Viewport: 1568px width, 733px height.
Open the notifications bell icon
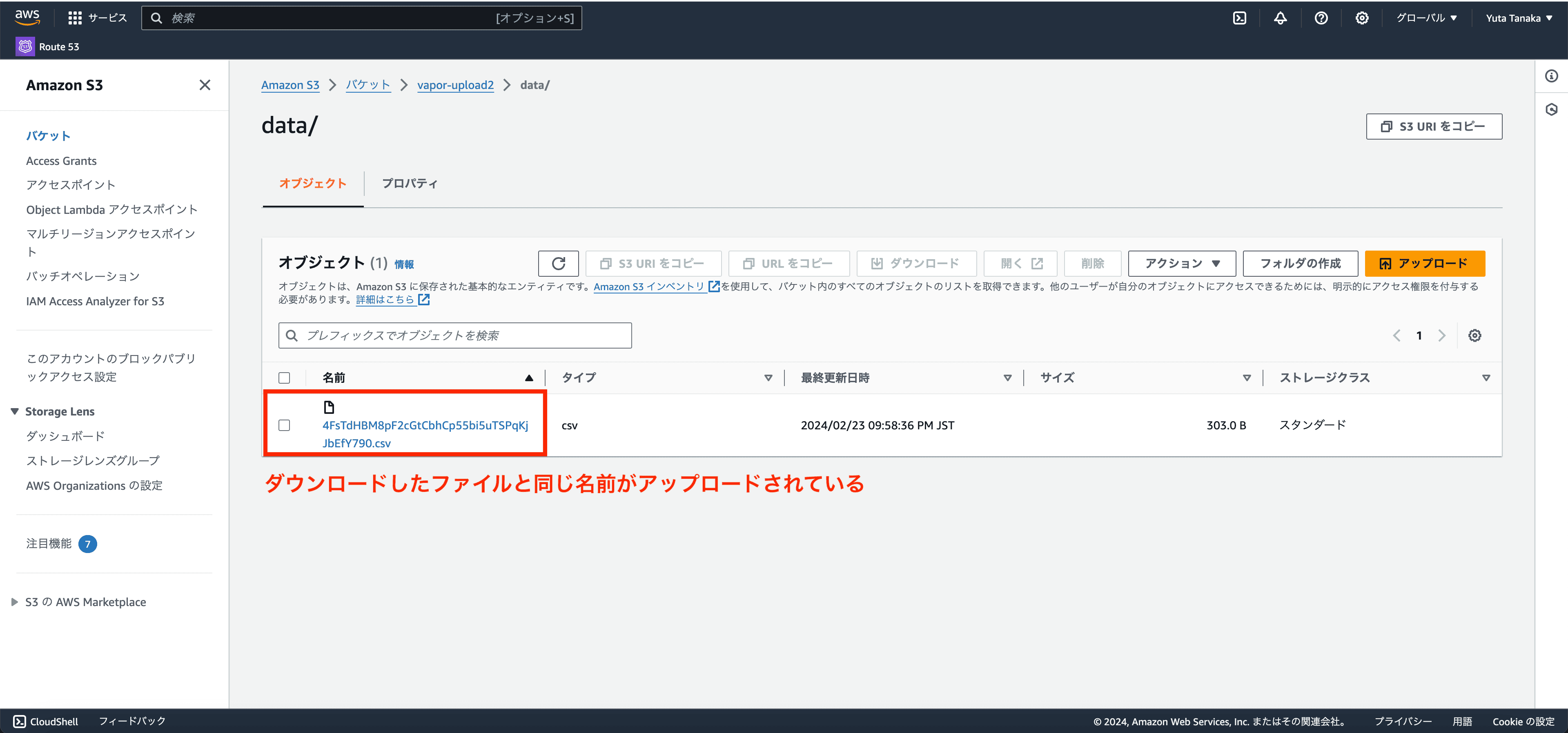(x=1280, y=18)
